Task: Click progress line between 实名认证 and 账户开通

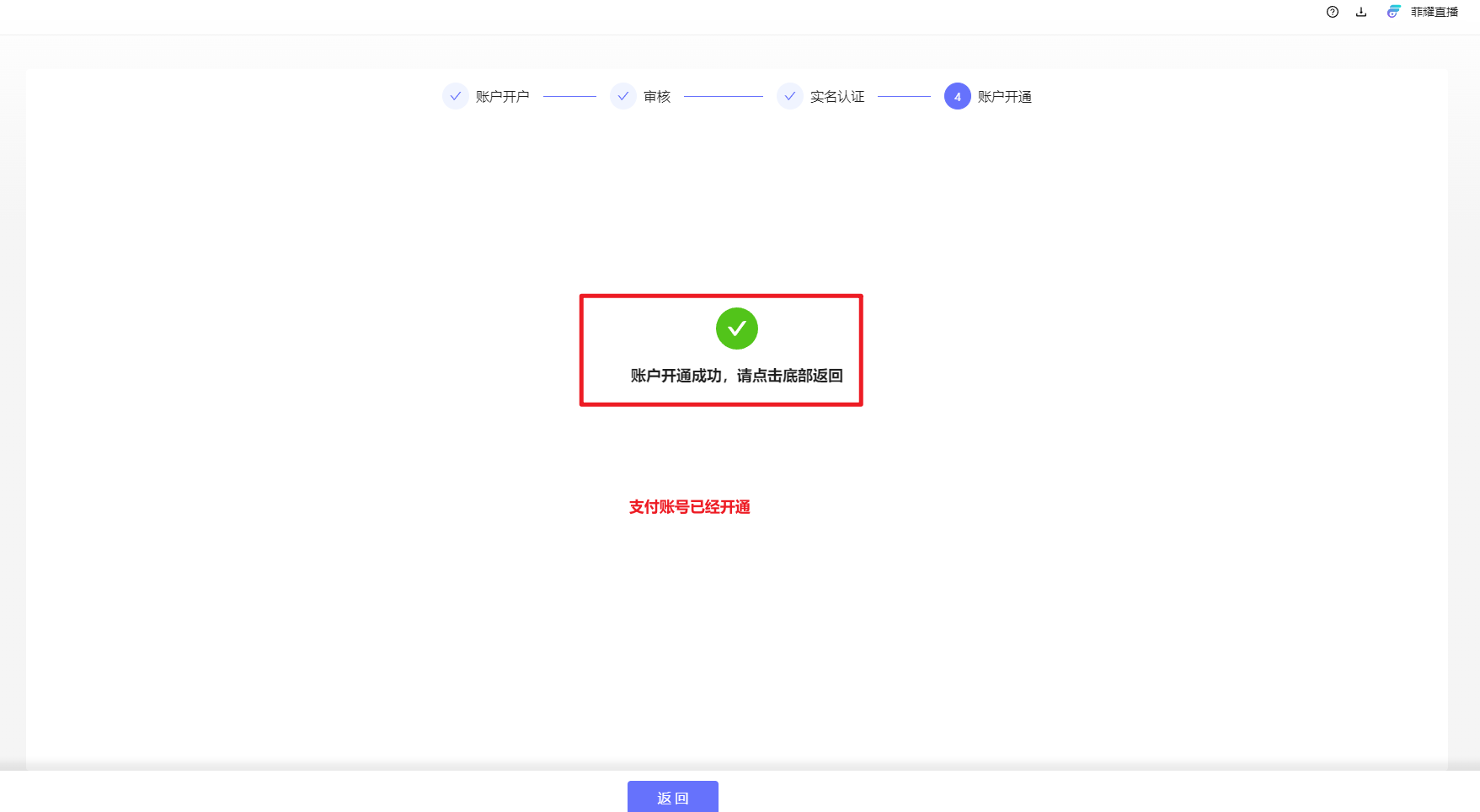Action: (x=904, y=97)
